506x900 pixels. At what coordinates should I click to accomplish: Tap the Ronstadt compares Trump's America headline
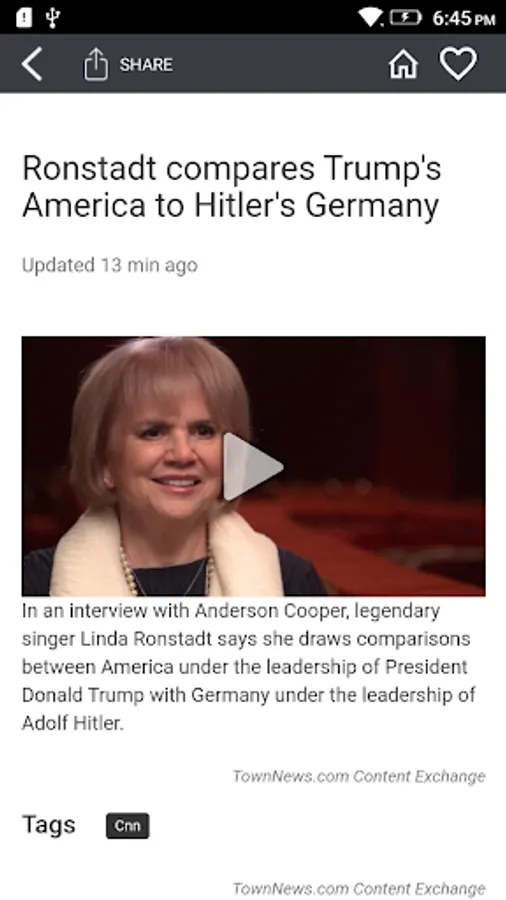coord(231,187)
